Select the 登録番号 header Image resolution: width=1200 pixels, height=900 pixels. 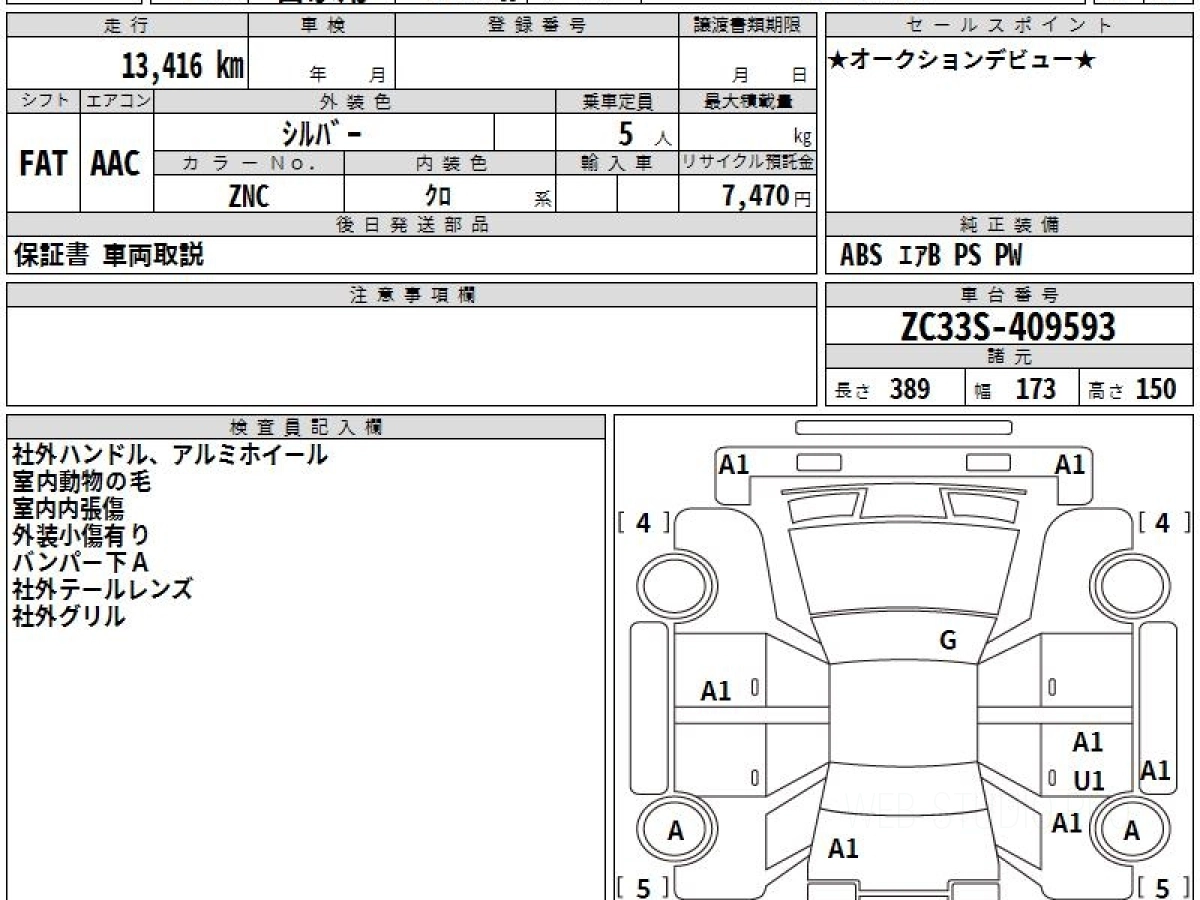[x=537, y=26]
